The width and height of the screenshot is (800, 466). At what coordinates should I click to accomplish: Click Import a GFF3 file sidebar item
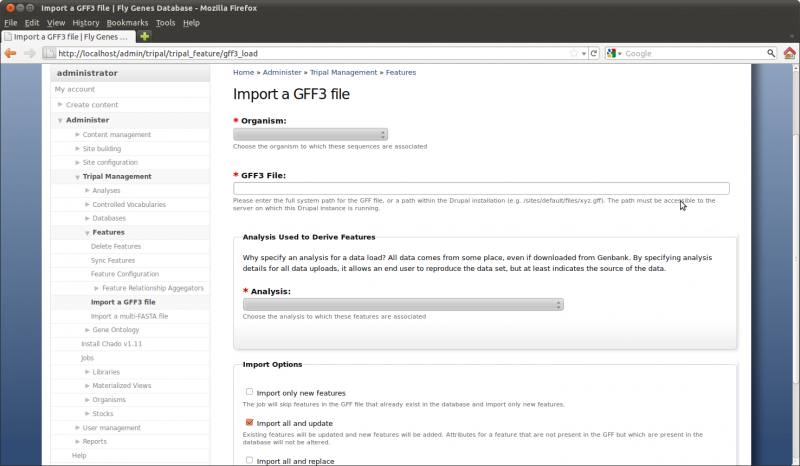coord(123,302)
